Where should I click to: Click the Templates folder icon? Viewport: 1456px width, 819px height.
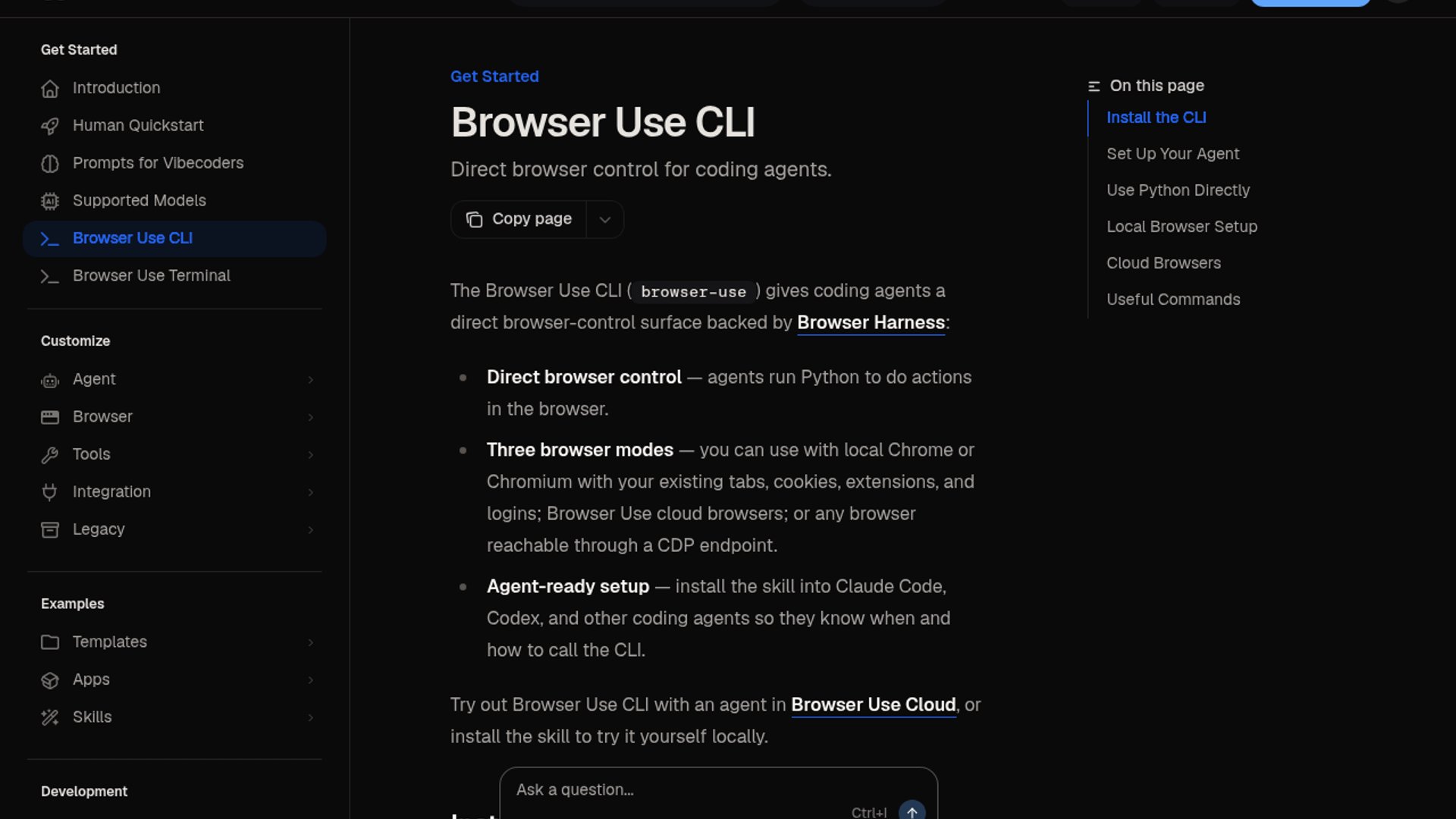pos(50,642)
